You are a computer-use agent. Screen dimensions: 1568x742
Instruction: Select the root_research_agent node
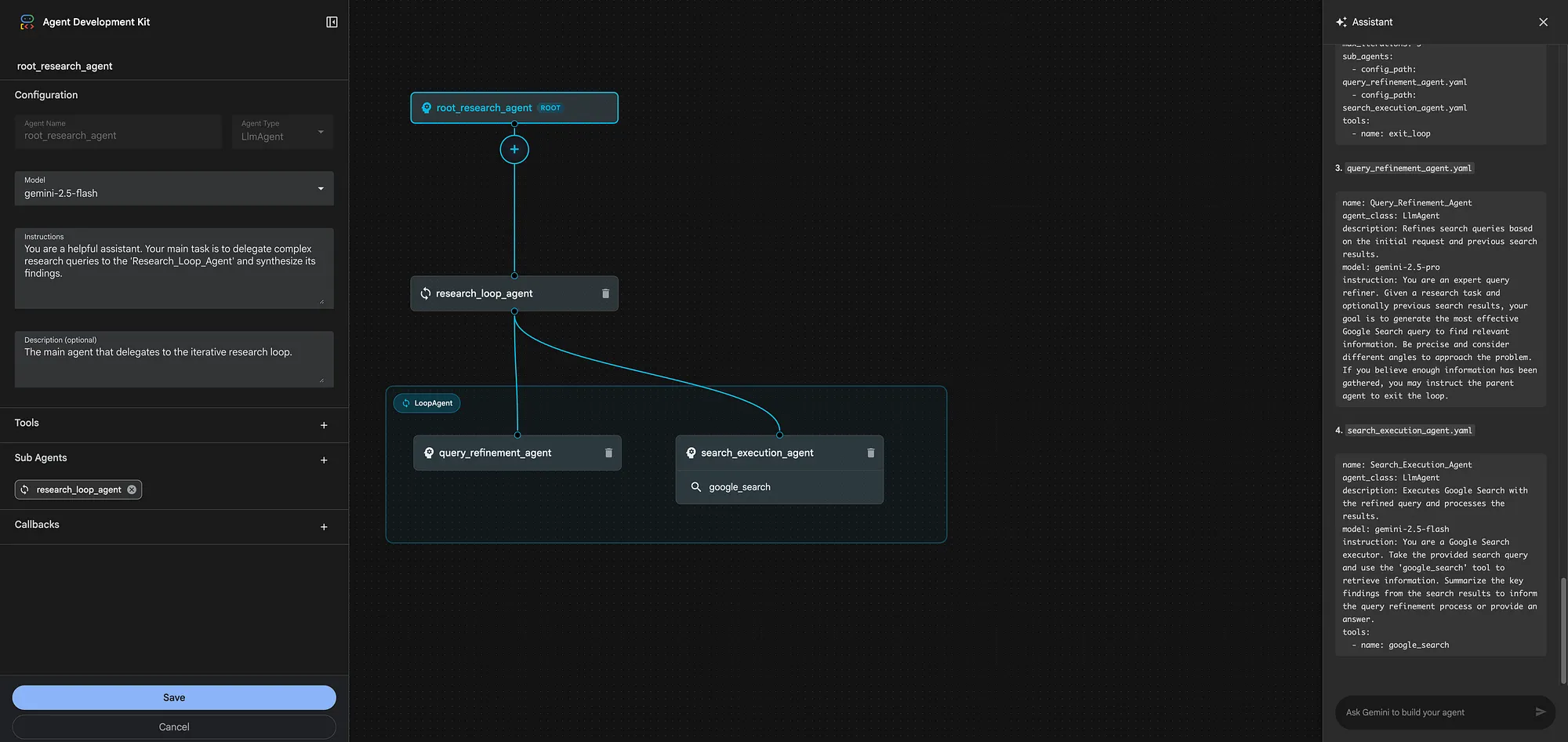[x=514, y=108]
